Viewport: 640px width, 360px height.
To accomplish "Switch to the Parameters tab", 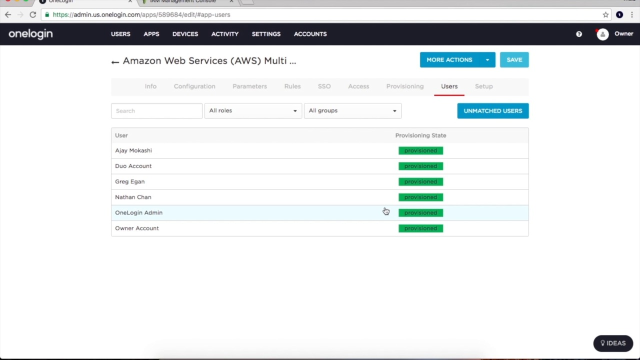I will pos(250,87).
